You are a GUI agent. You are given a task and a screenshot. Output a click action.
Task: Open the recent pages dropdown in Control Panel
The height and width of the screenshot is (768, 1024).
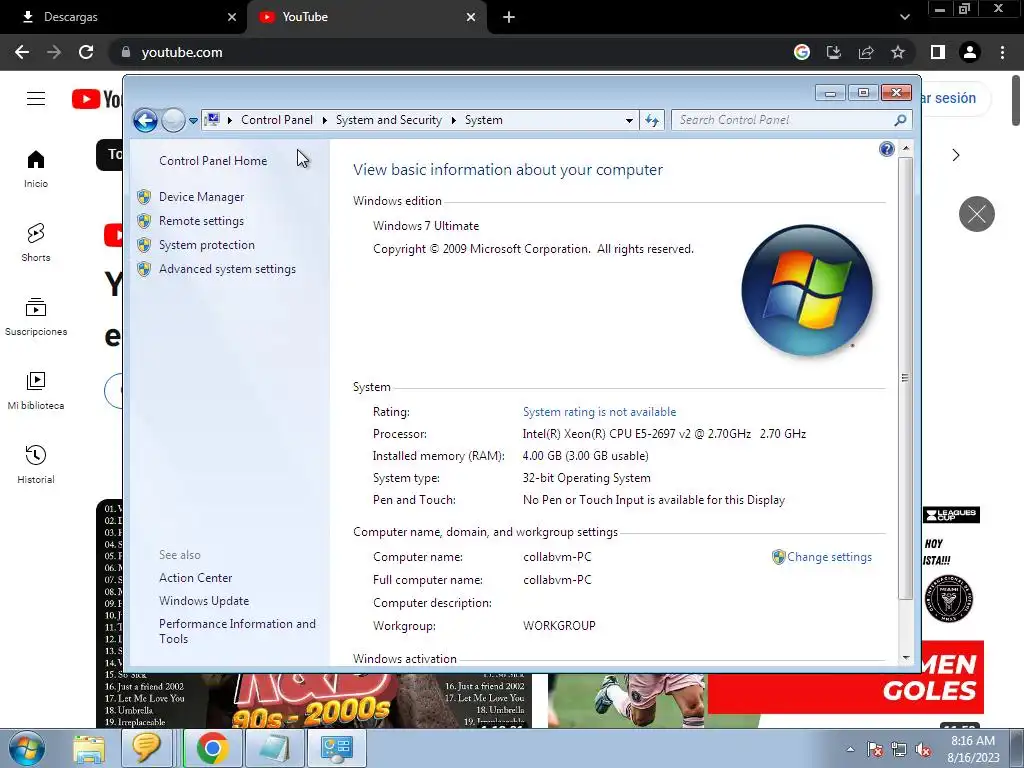click(193, 120)
